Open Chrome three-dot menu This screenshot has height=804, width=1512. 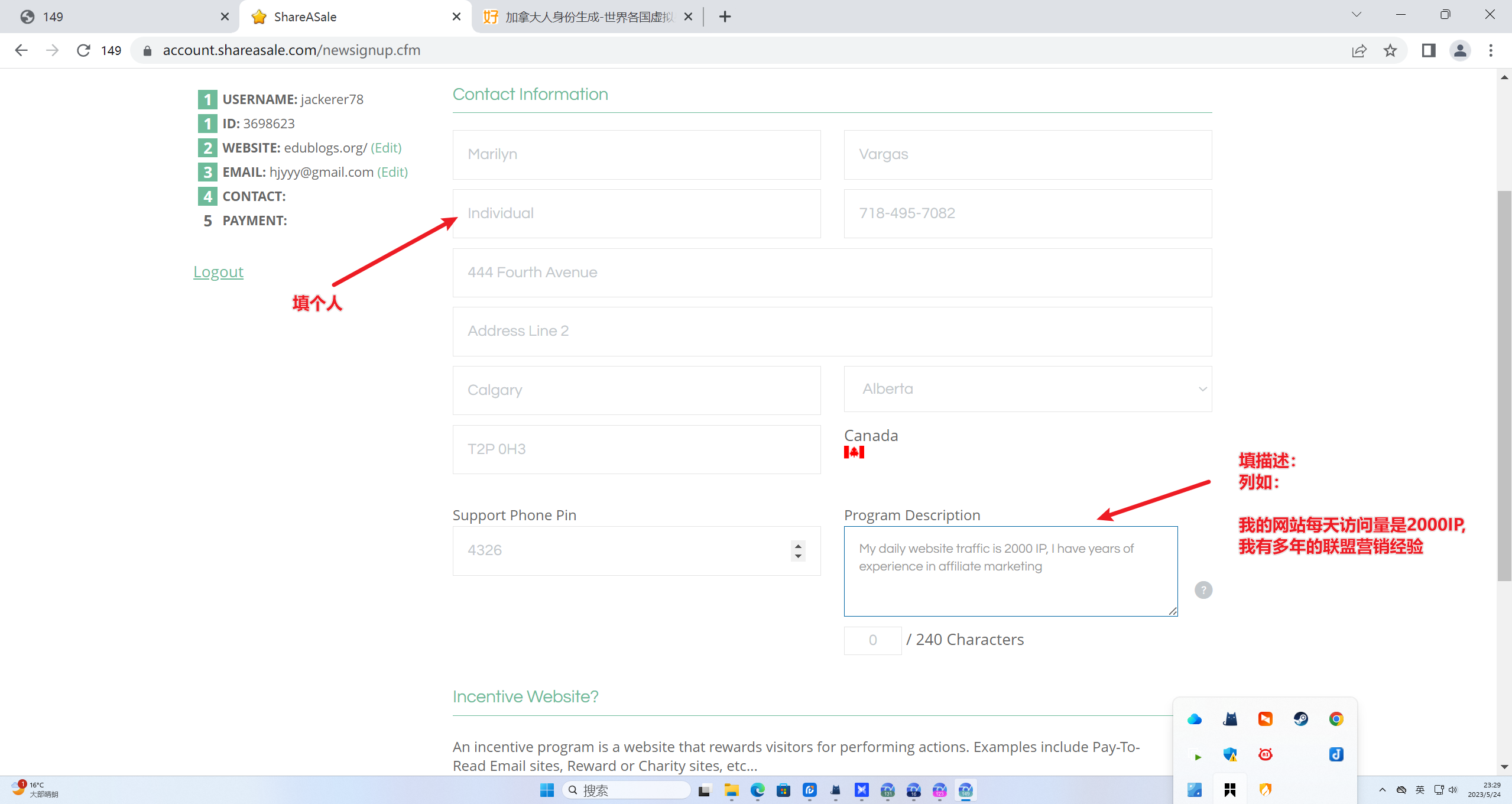(x=1491, y=50)
